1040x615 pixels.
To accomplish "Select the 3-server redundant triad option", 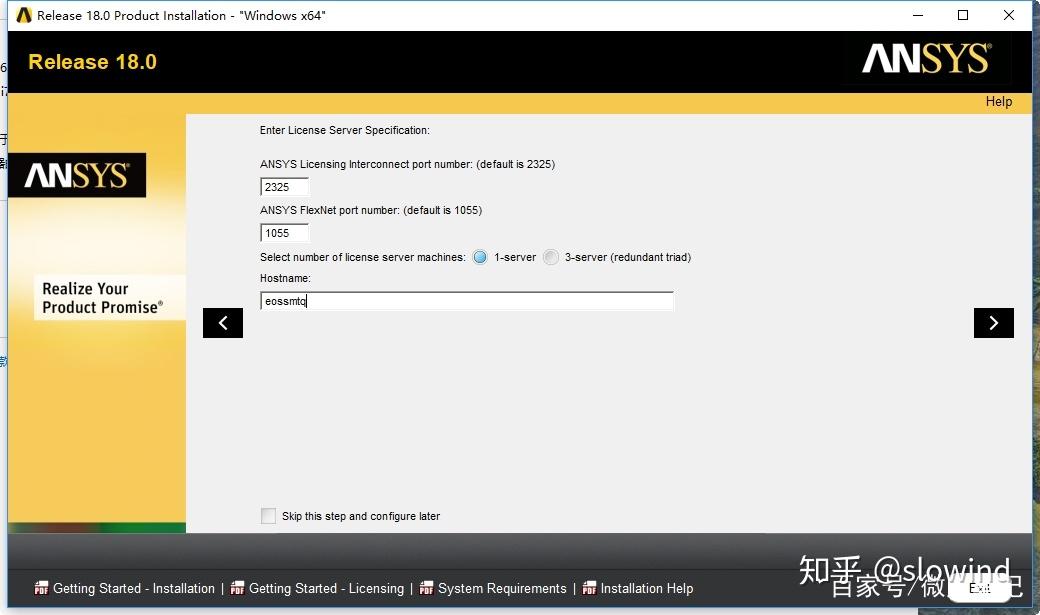I will click(x=551, y=257).
